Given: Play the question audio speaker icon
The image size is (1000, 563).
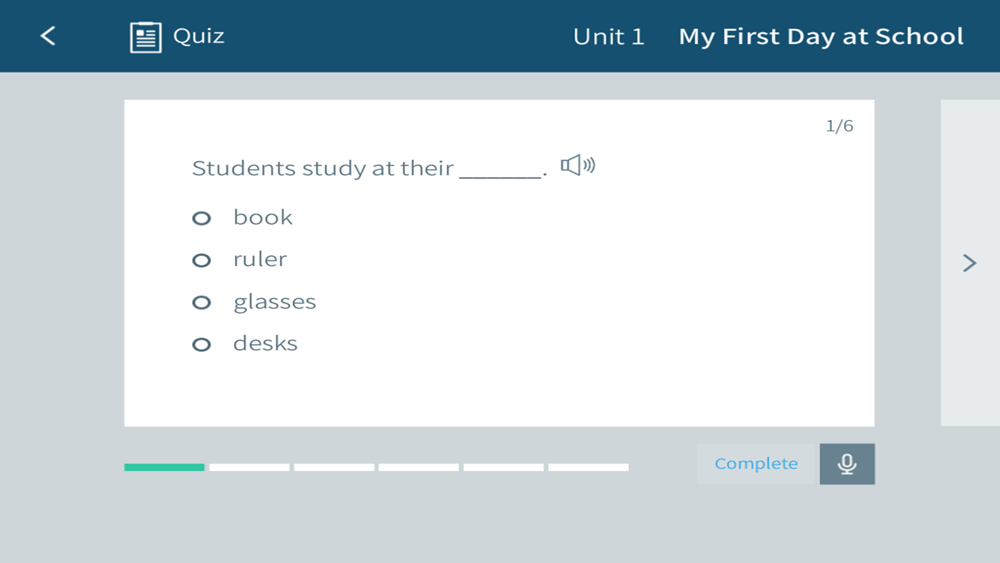Looking at the screenshot, I should [577, 166].
